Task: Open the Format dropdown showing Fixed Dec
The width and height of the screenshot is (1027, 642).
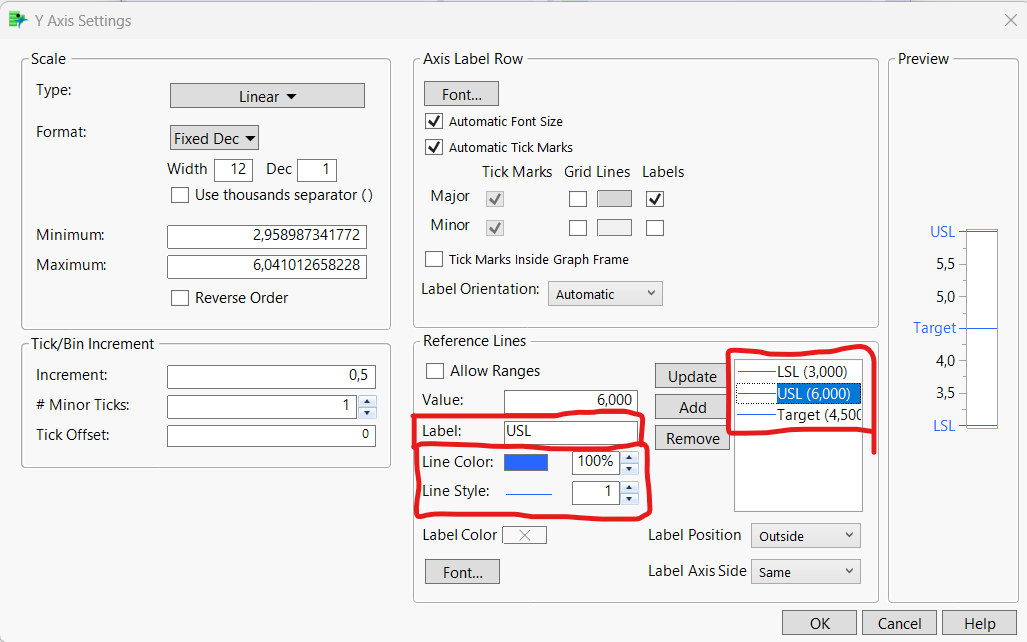Action: pos(214,138)
